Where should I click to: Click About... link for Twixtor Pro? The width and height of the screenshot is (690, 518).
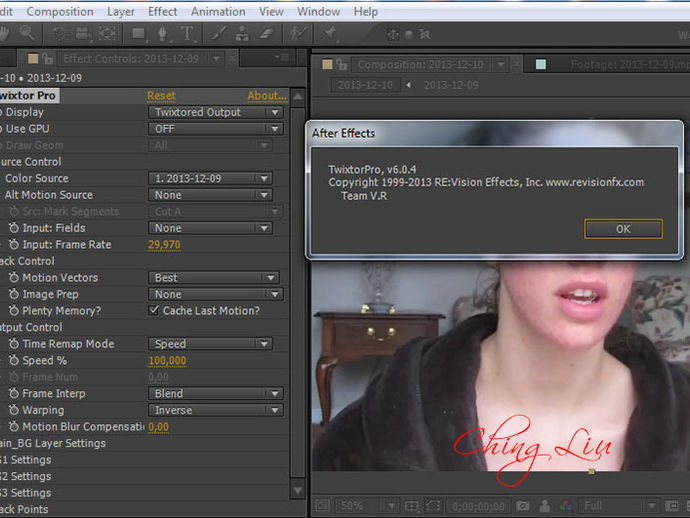coord(267,96)
